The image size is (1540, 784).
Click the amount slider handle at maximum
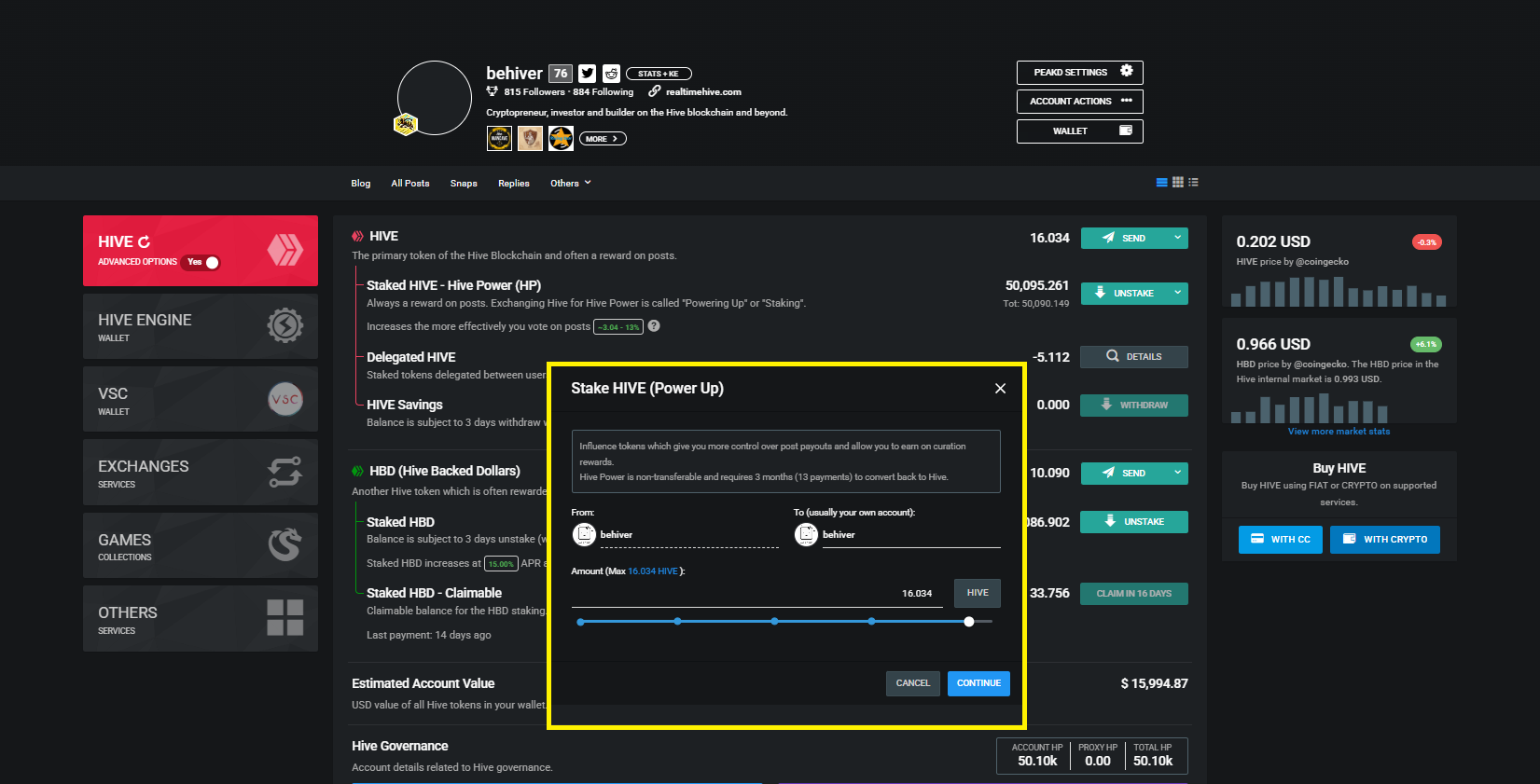[x=969, y=621]
